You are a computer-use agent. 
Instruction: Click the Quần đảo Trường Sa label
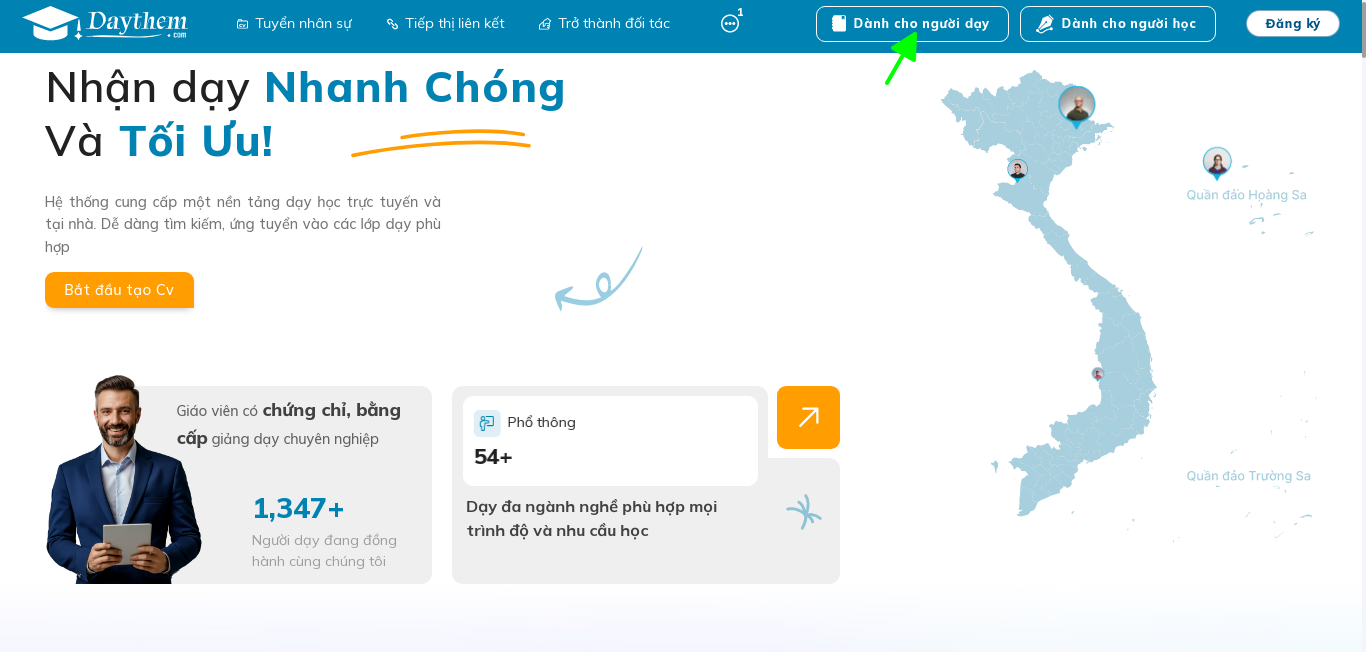click(x=1248, y=476)
